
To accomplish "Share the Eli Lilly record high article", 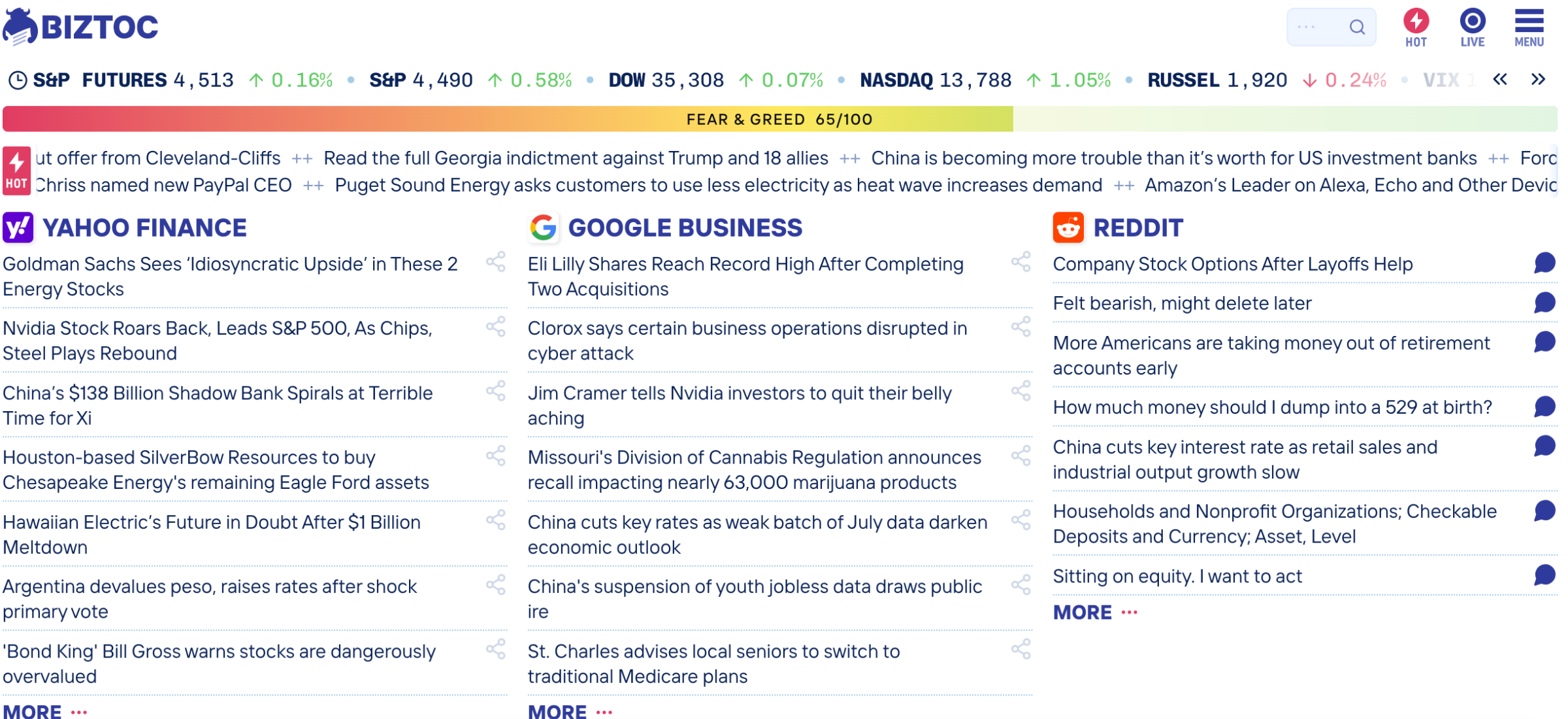I will pyautogui.click(x=1021, y=262).
